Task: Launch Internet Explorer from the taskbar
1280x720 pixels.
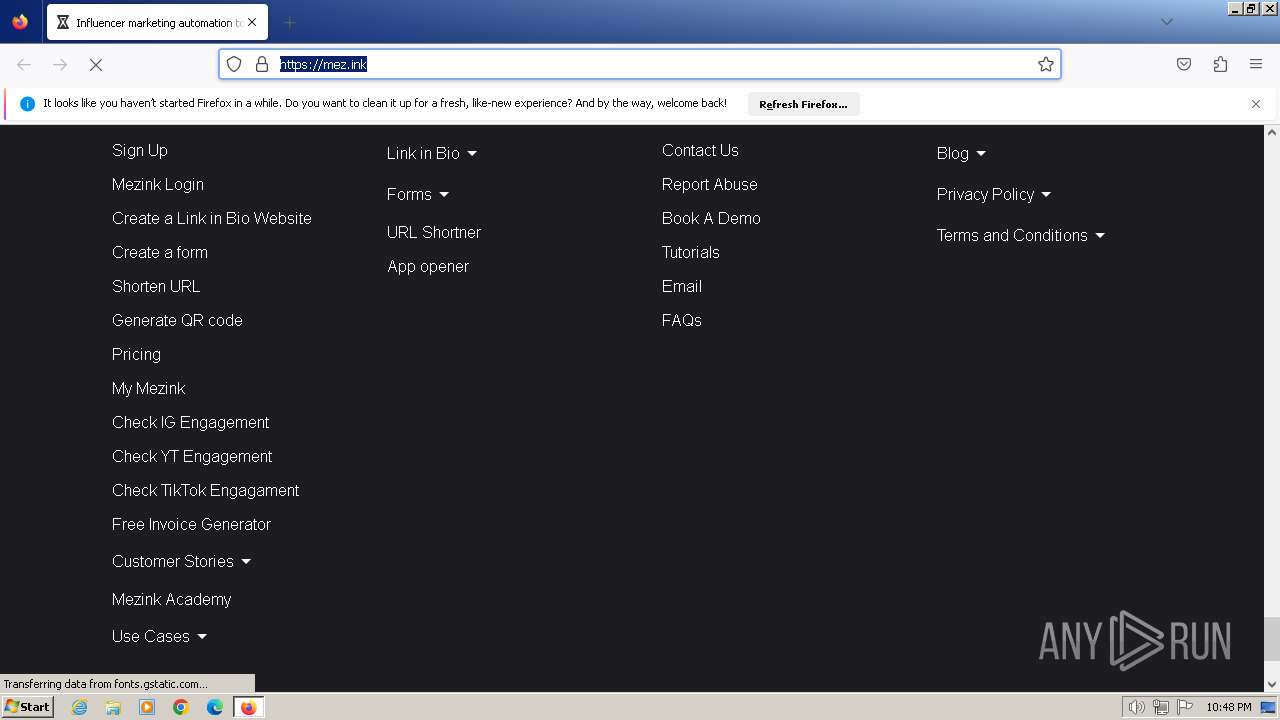Action: (x=80, y=707)
